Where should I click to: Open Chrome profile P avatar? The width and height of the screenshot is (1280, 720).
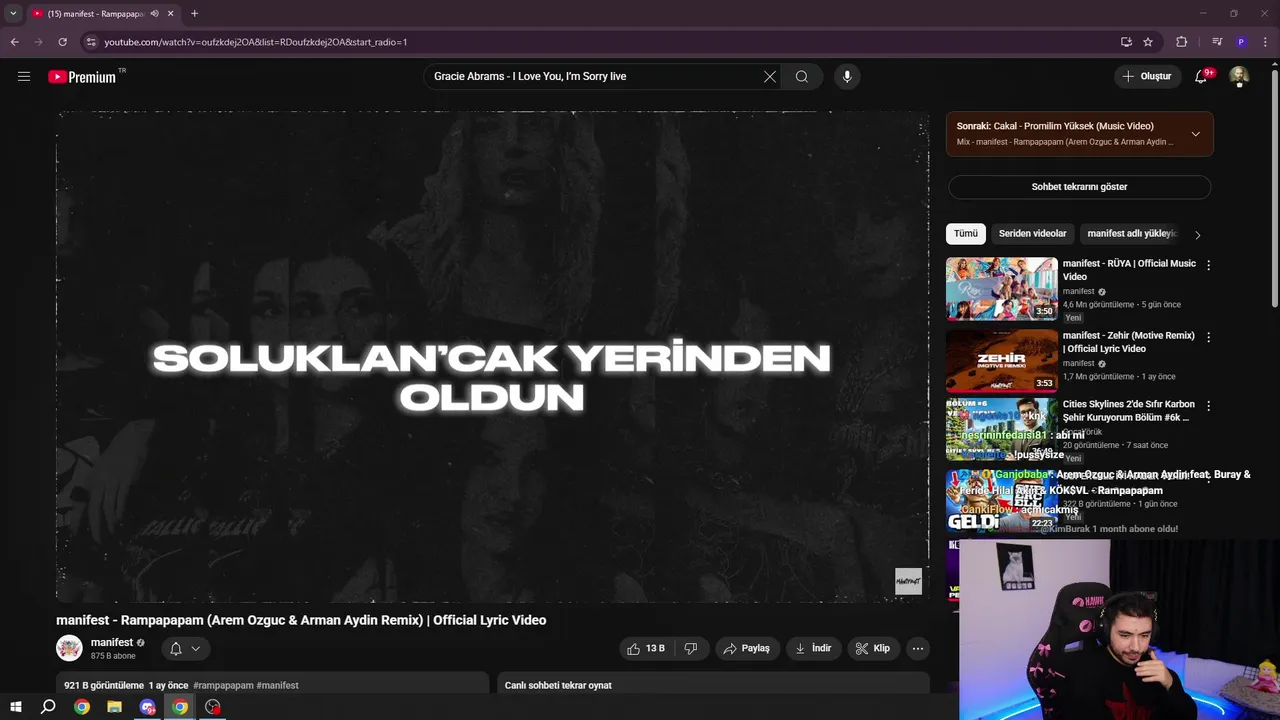(1241, 42)
